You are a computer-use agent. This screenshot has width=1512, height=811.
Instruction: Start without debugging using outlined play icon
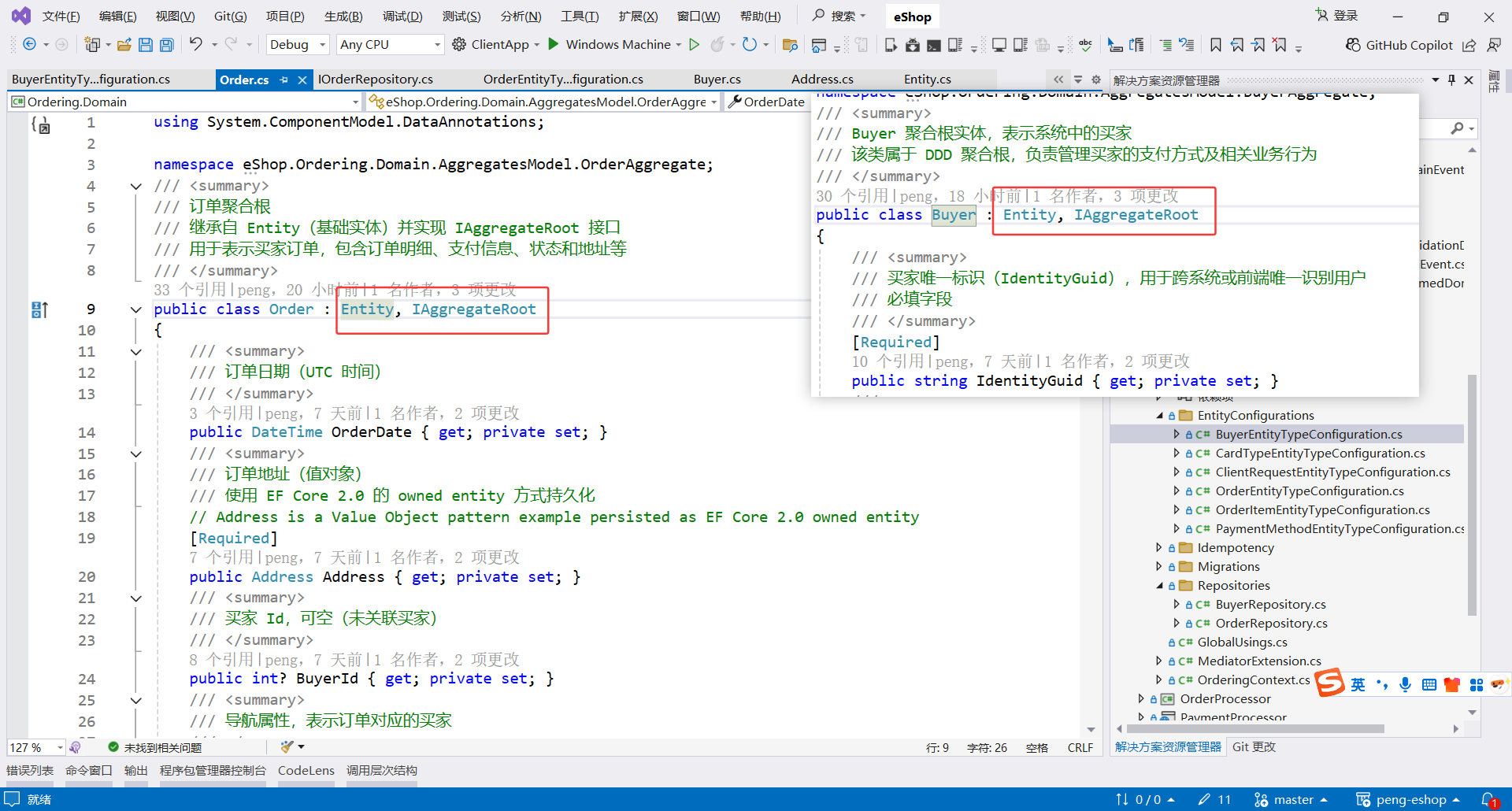695,44
